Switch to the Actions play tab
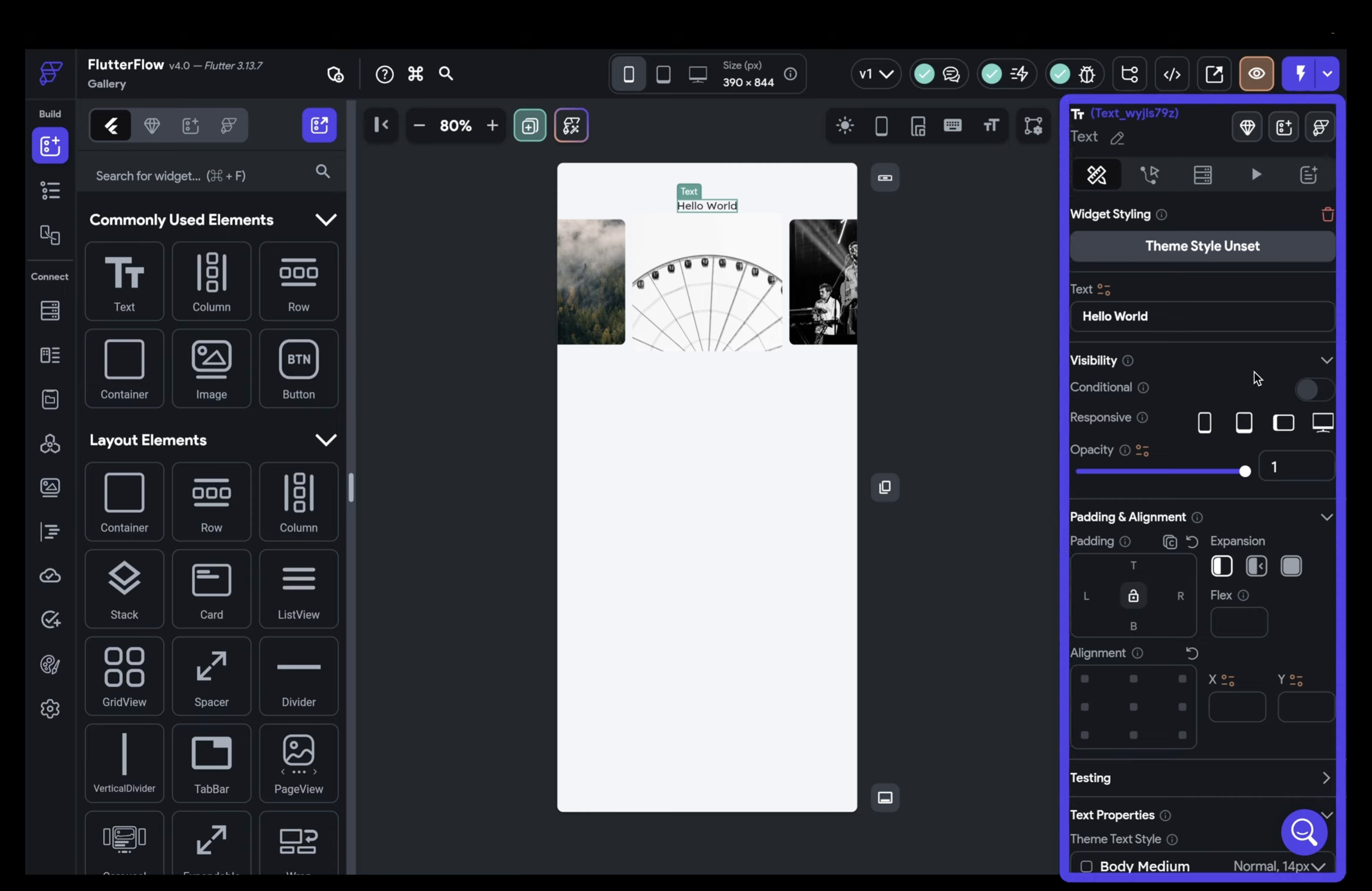1372x891 pixels. (1256, 175)
